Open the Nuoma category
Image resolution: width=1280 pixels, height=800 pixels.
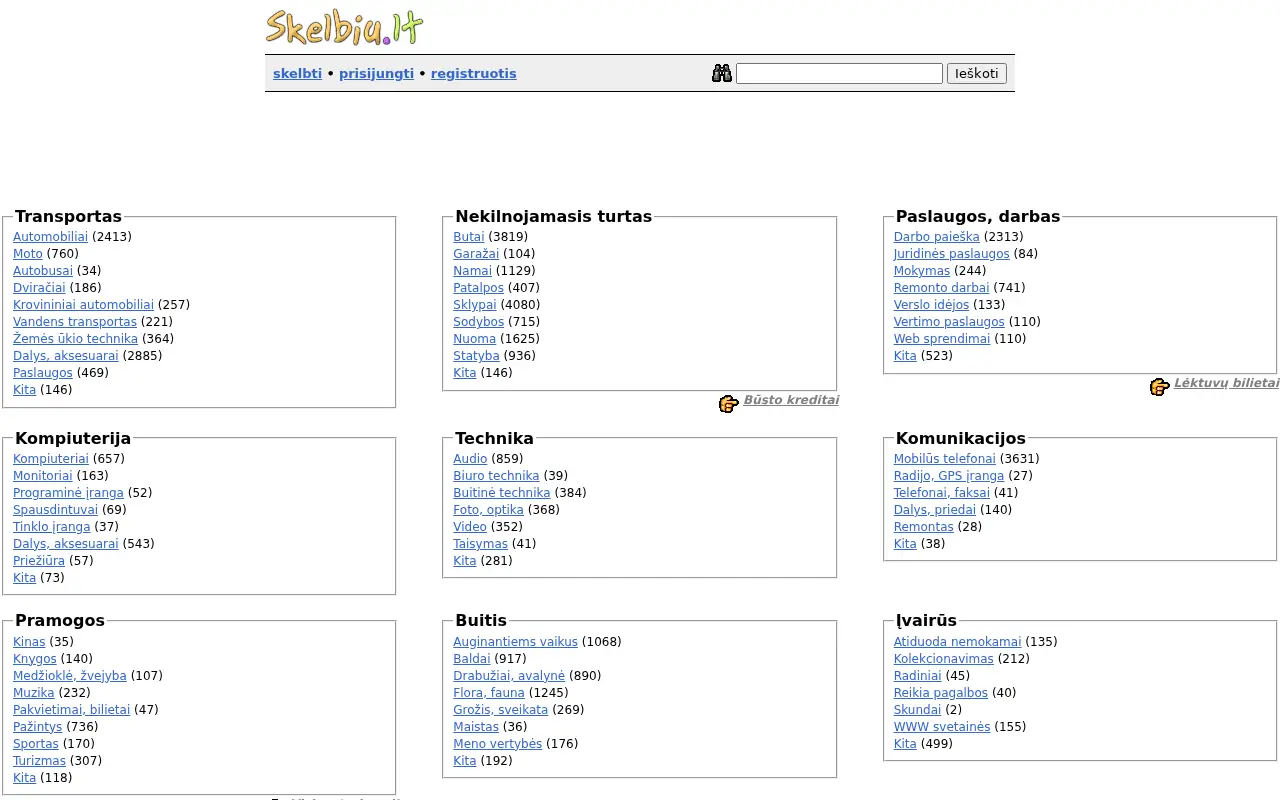tap(475, 339)
